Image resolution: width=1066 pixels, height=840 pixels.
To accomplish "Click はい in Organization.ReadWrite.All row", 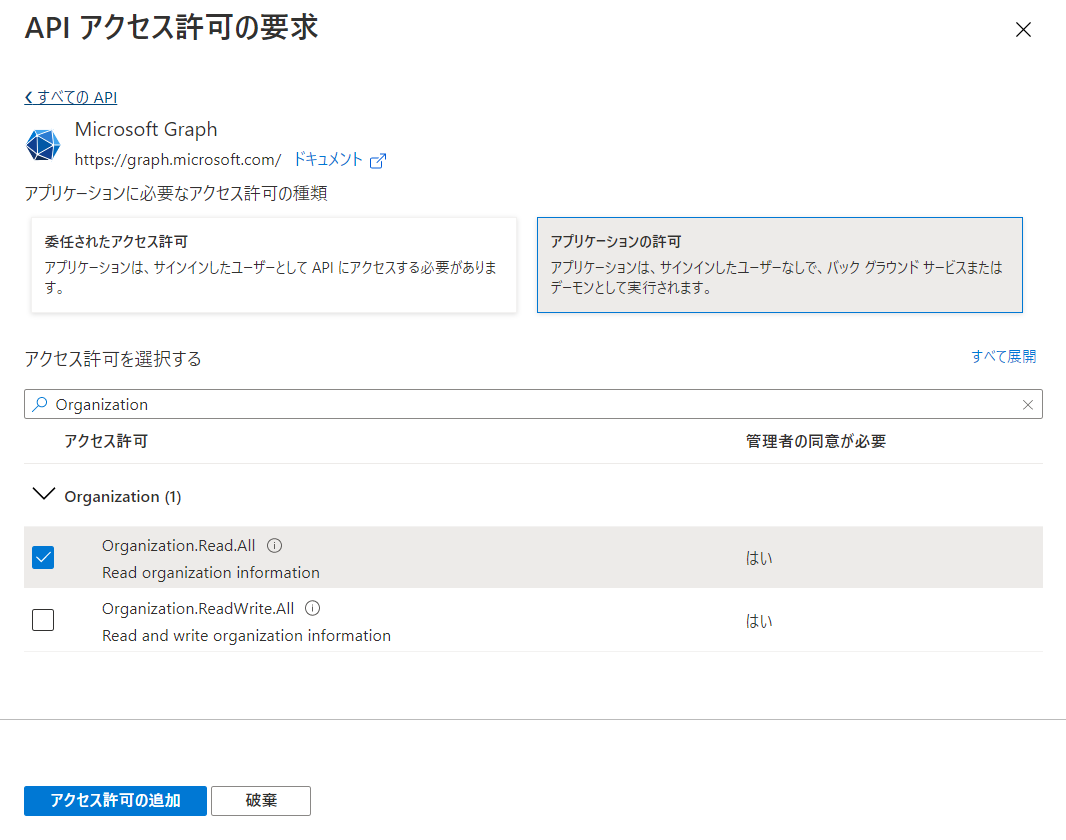I will click(x=759, y=621).
